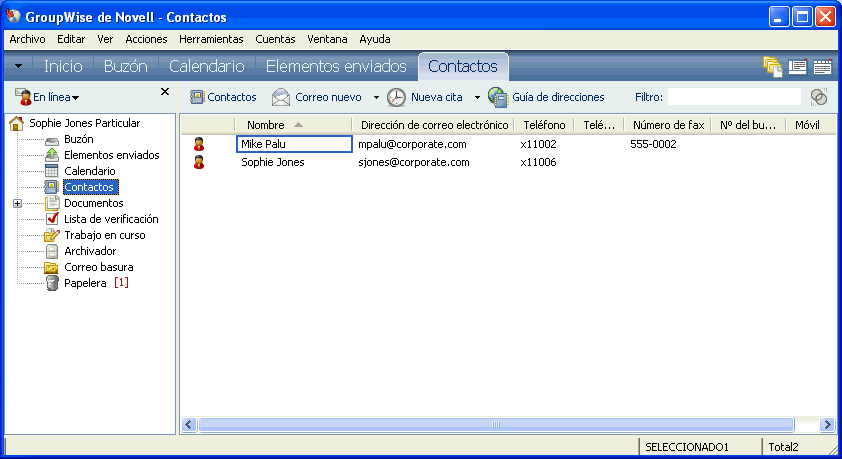Click the Buzón folder icon in tree
842x459 pixels.
(52, 140)
